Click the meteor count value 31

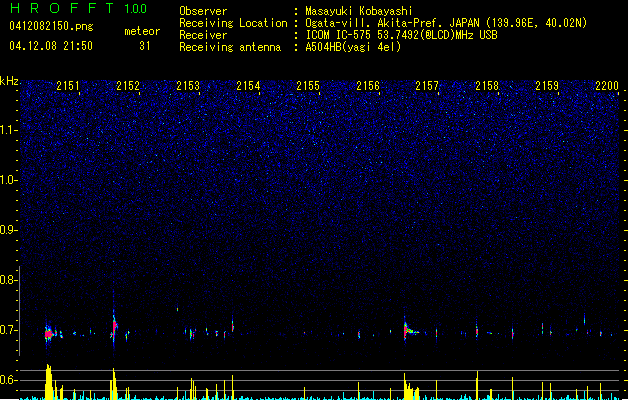point(145,46)
